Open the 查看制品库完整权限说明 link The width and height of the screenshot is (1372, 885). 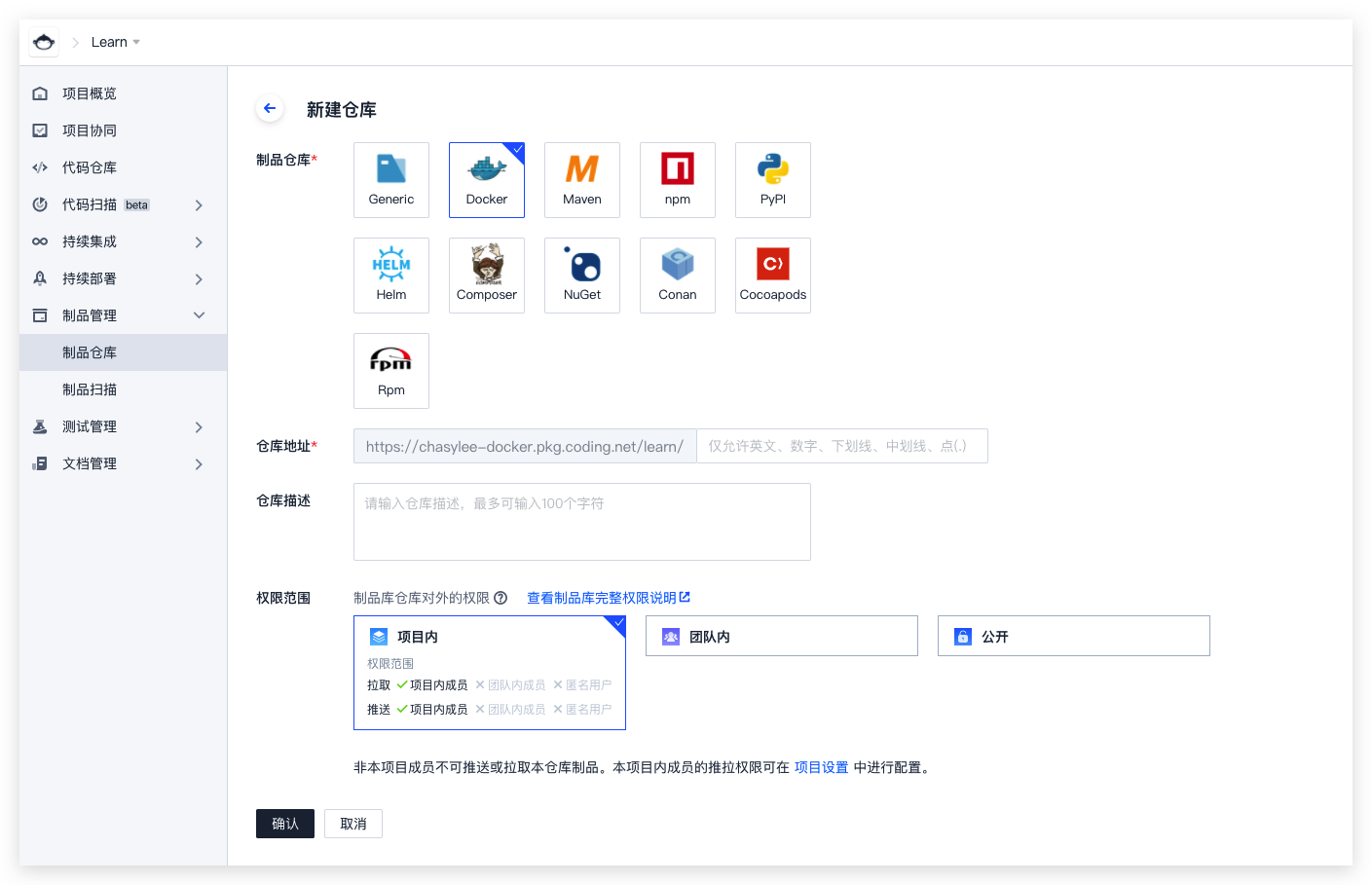point(608,598)
